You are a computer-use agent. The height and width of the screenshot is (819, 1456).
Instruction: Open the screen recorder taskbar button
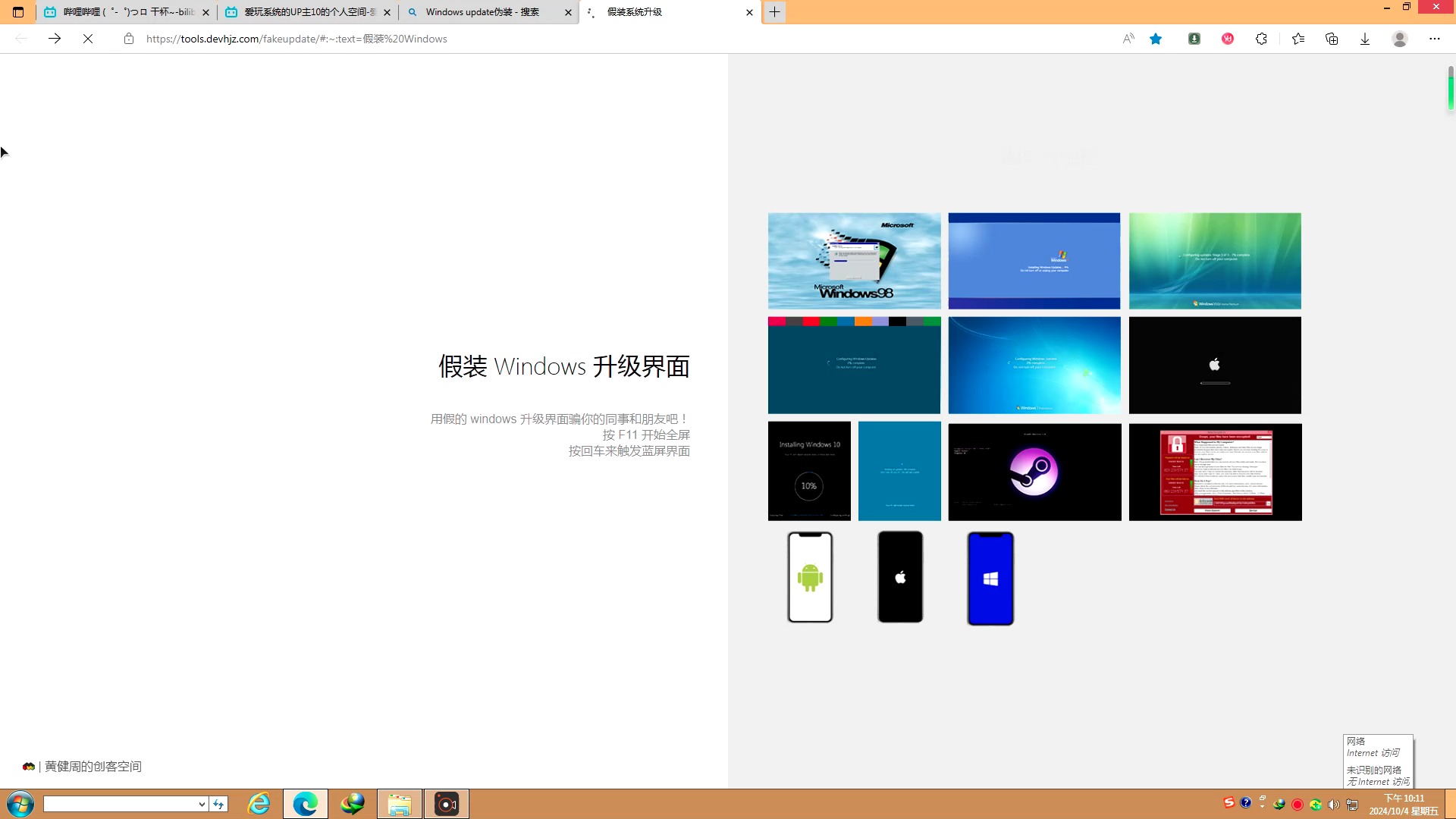[447, 804]
